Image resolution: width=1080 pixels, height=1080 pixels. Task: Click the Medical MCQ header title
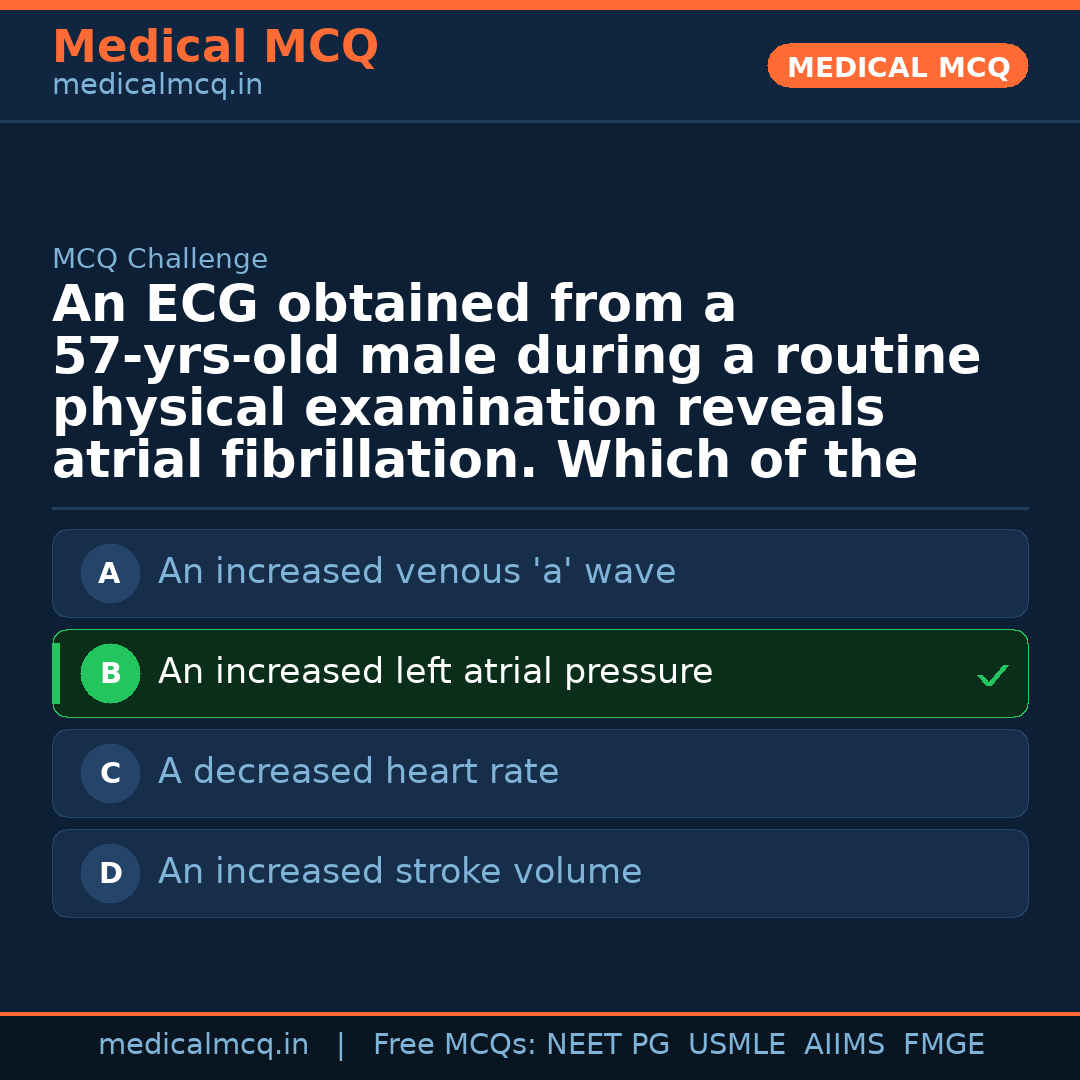(x=215, y=47)
